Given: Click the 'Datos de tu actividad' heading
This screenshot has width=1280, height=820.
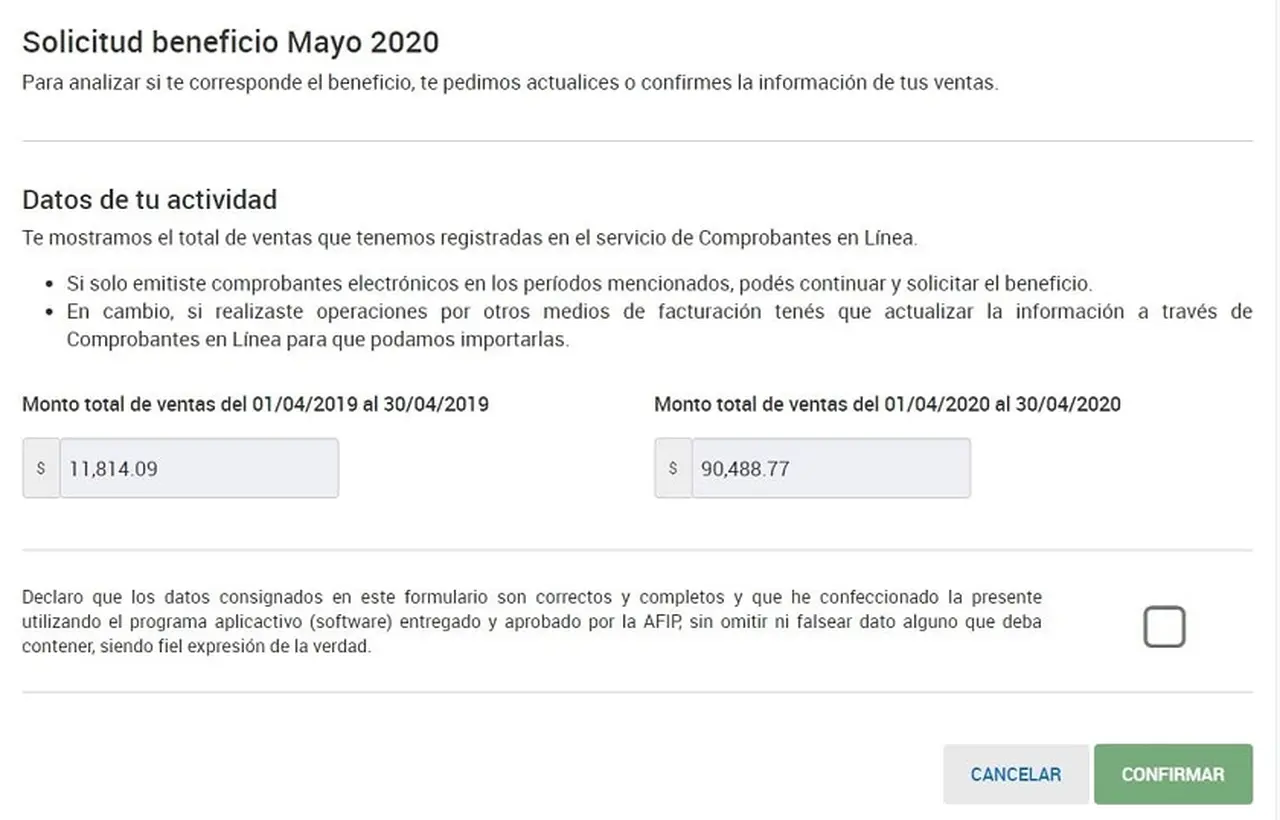Looking at the screenshot, I should click(150, 199).
